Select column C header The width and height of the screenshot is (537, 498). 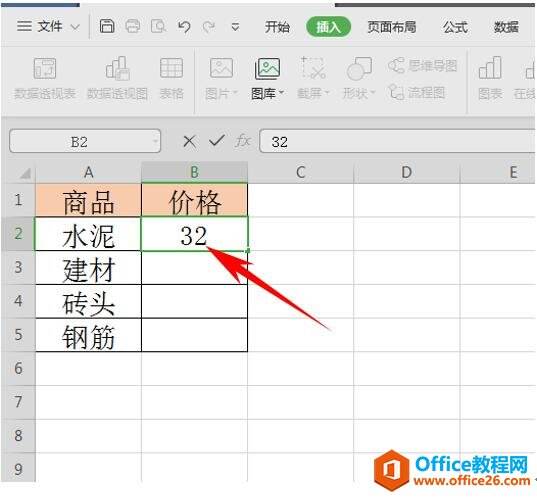[300, 172]
